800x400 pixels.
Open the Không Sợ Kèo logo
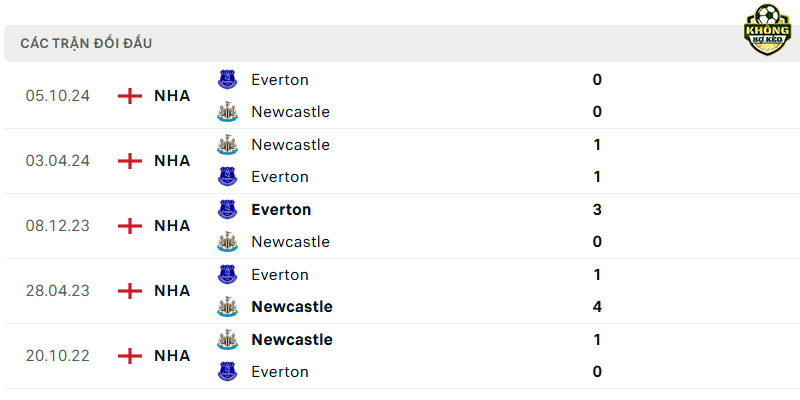[x=767, y=30]
